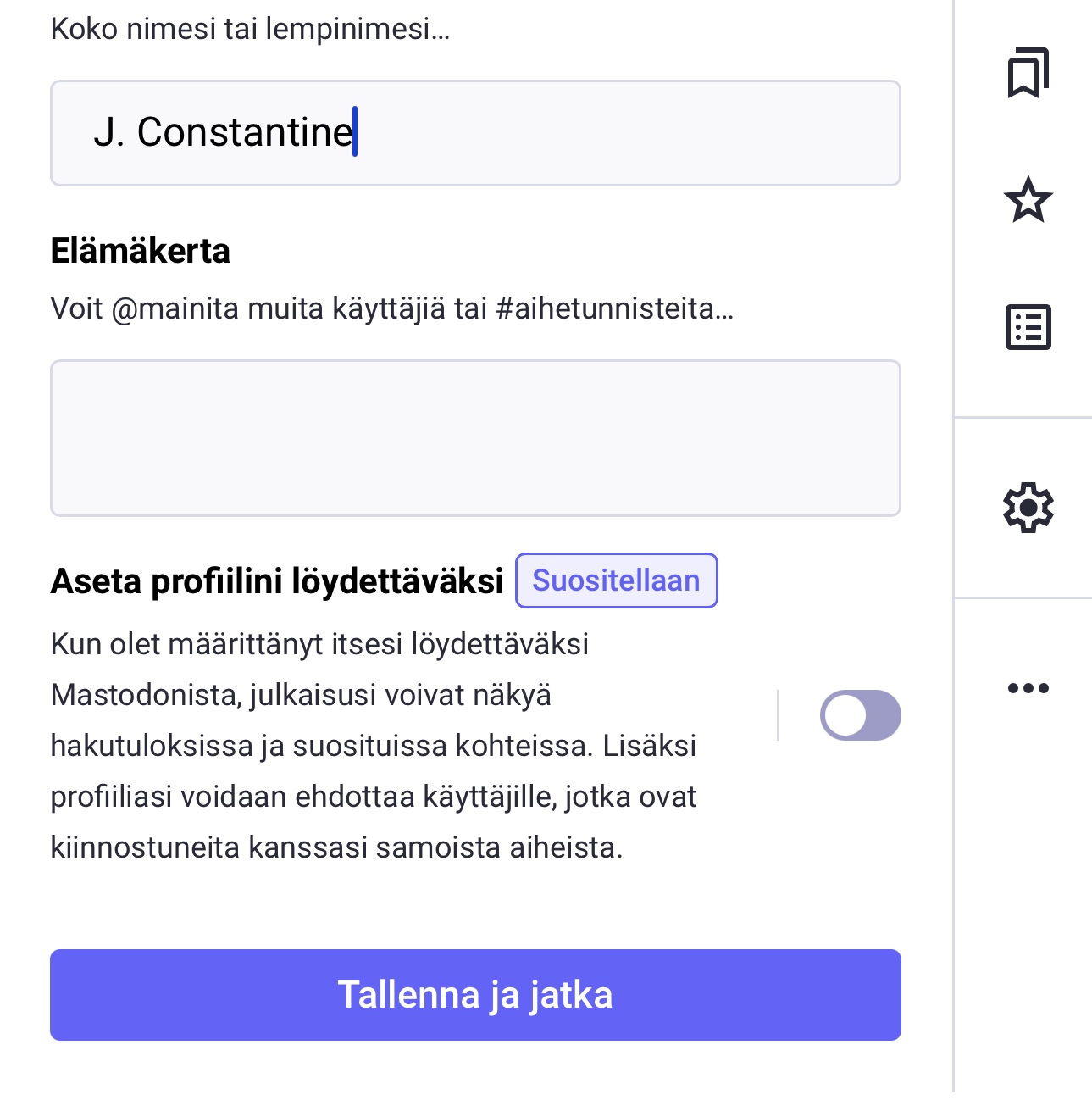1092x1111 pixels.
Task: Open the three-dot More menu
Action: click(x=1028, y=688)
